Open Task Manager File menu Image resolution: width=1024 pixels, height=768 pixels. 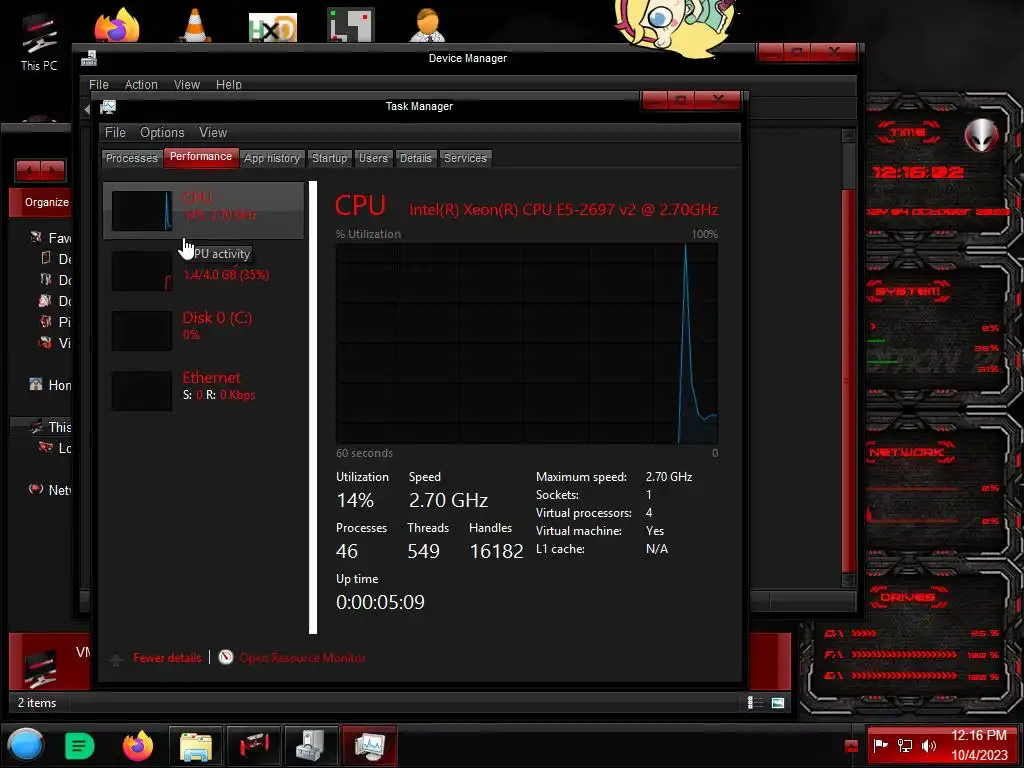(x=115, y=133)
